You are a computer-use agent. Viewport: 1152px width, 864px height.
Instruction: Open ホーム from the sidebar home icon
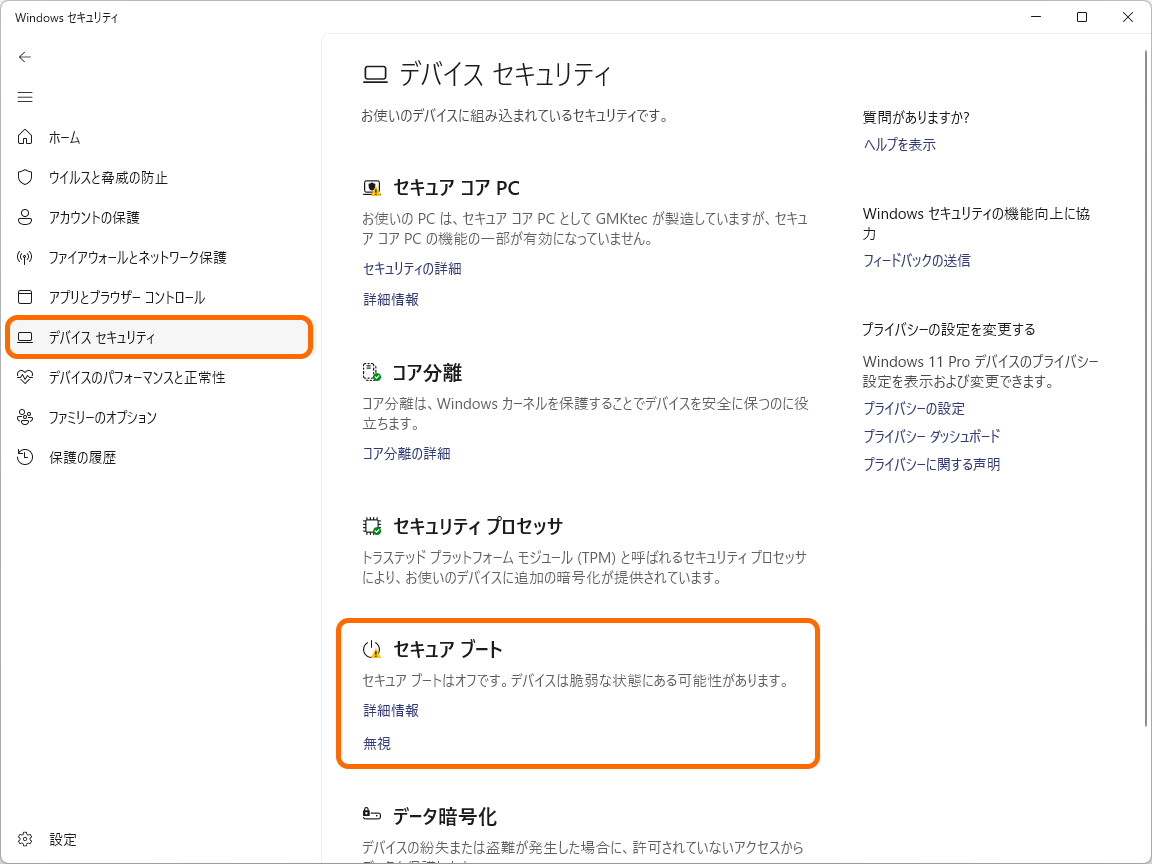25,137
